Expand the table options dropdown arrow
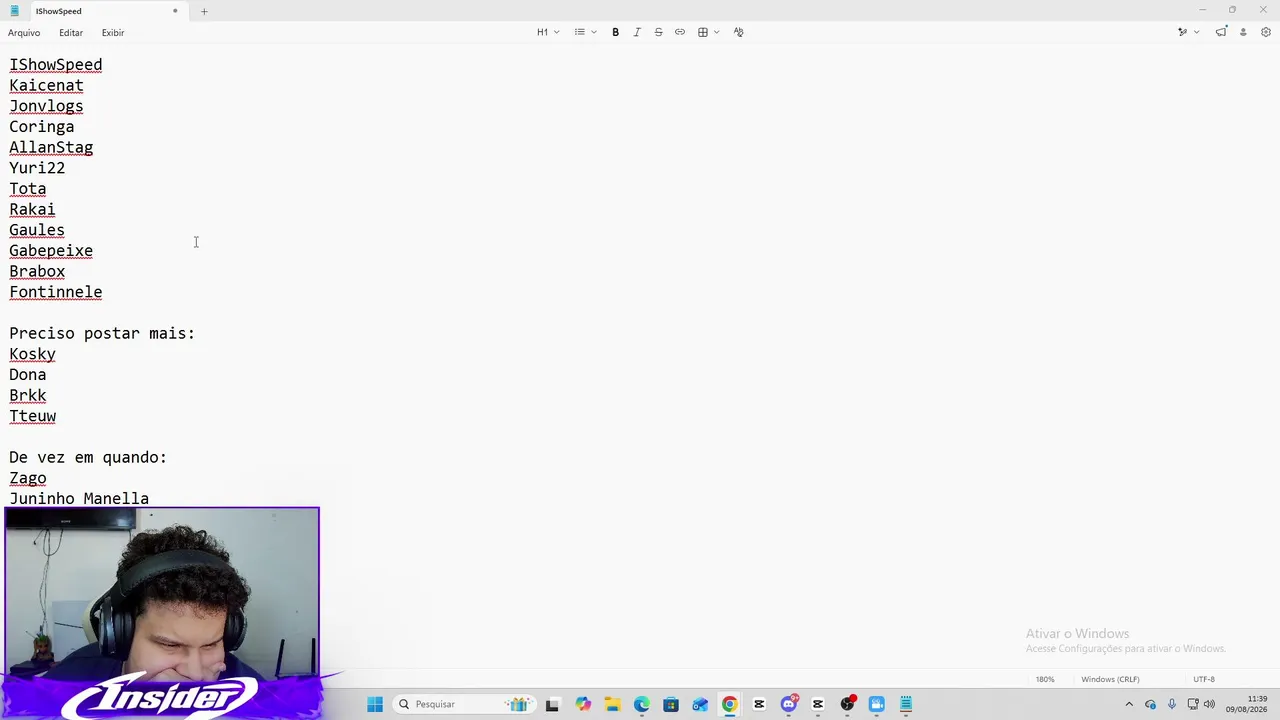 coord(717,32)
